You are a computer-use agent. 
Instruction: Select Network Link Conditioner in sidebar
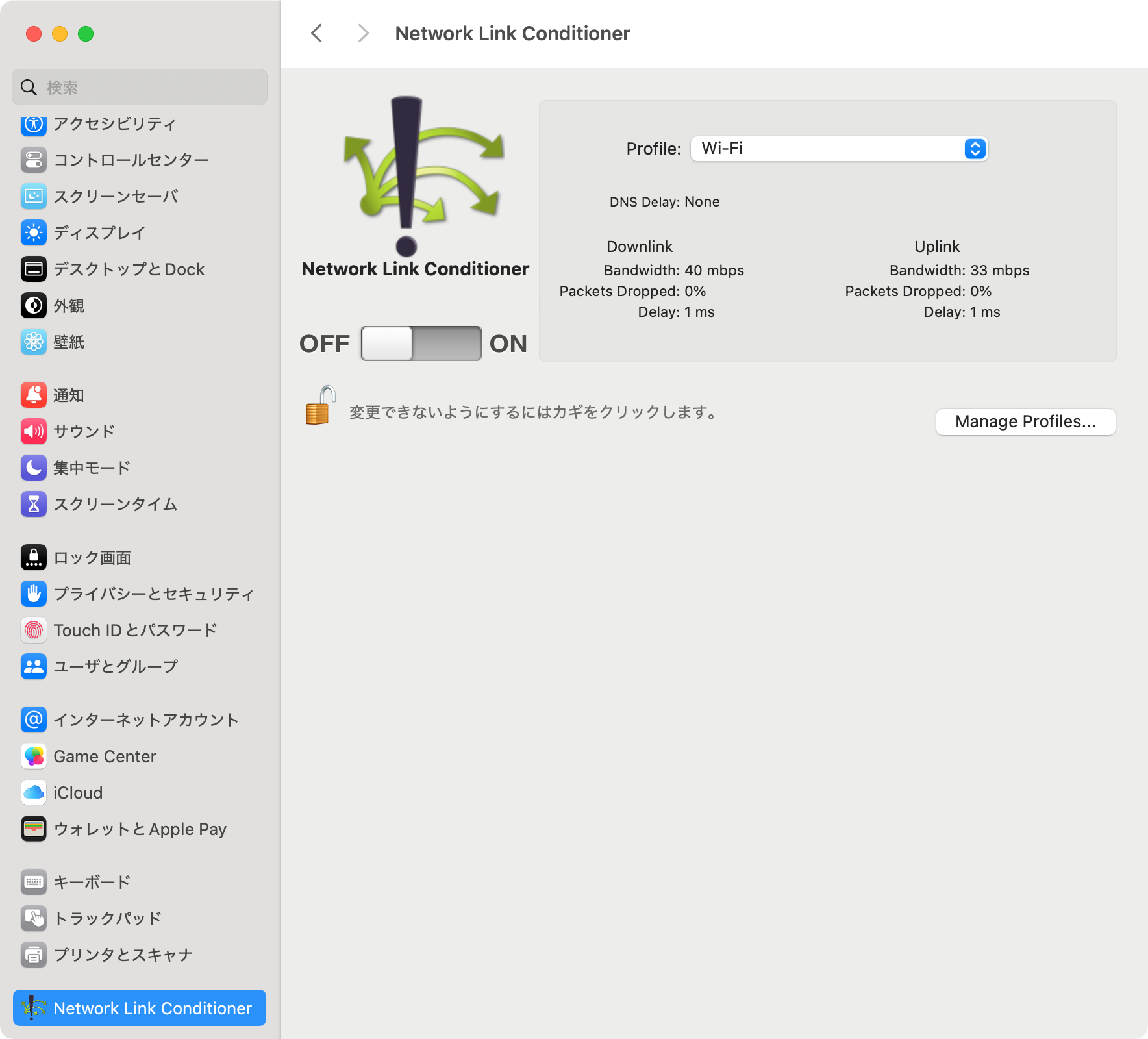click(140, 1008)
